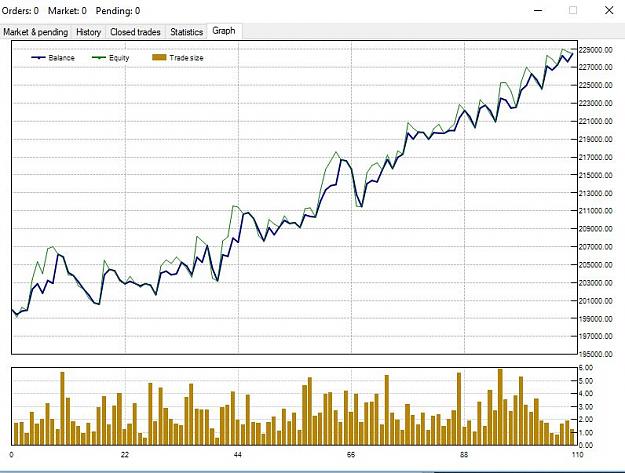Click the 66 x-axis label
625x473 pixels.
pos(351,455)
